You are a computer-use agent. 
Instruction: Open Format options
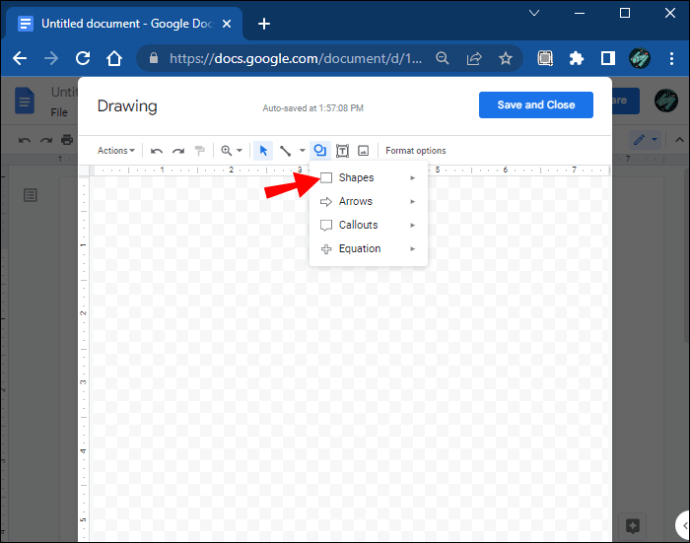(415, 150)
